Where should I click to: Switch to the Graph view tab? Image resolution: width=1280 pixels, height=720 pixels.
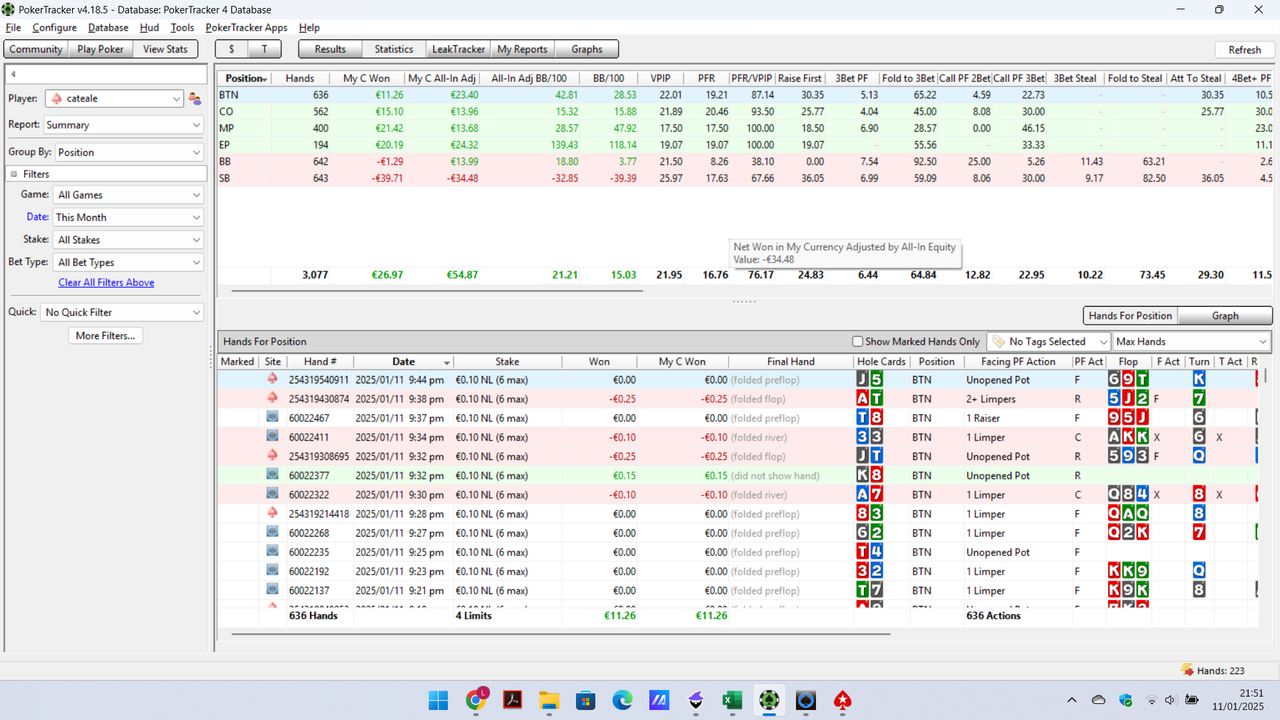[1225, 316]
